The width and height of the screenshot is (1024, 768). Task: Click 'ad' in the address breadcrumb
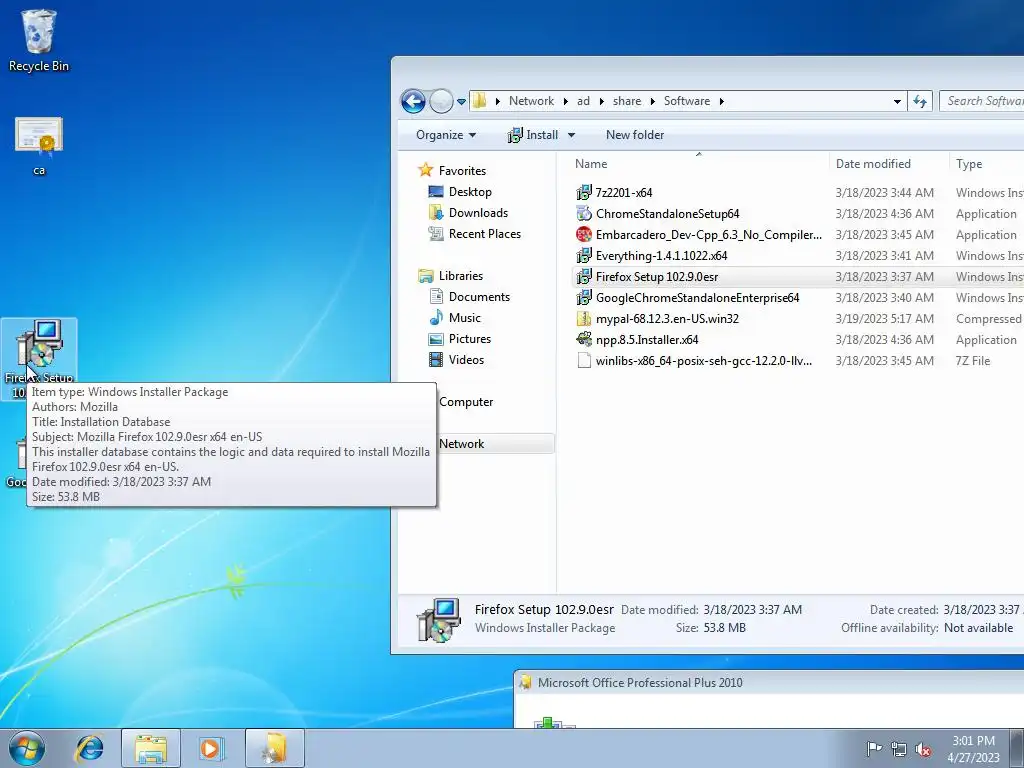583,101
